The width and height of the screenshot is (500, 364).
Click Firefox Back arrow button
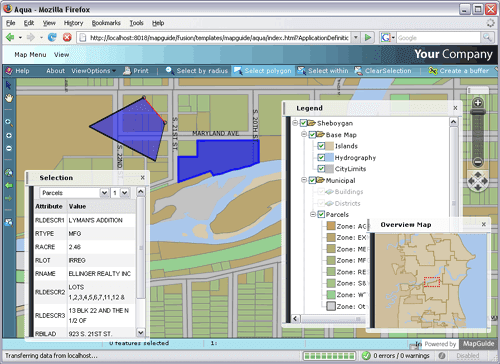tap(10, 37)
